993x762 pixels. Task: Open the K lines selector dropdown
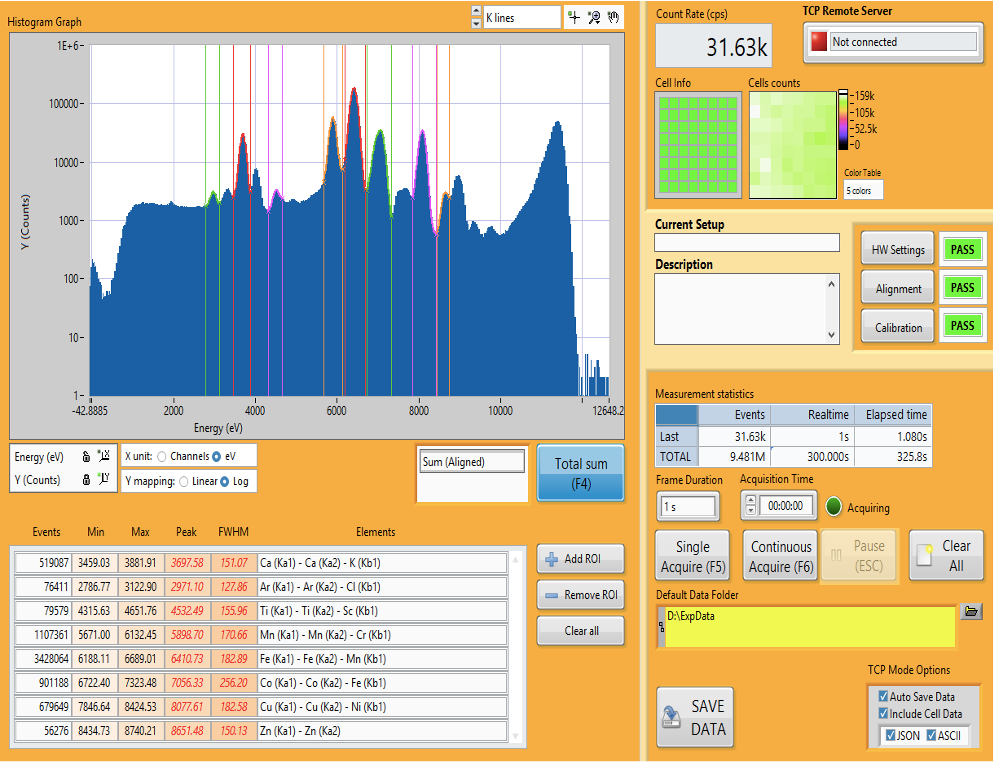[522, 18]
